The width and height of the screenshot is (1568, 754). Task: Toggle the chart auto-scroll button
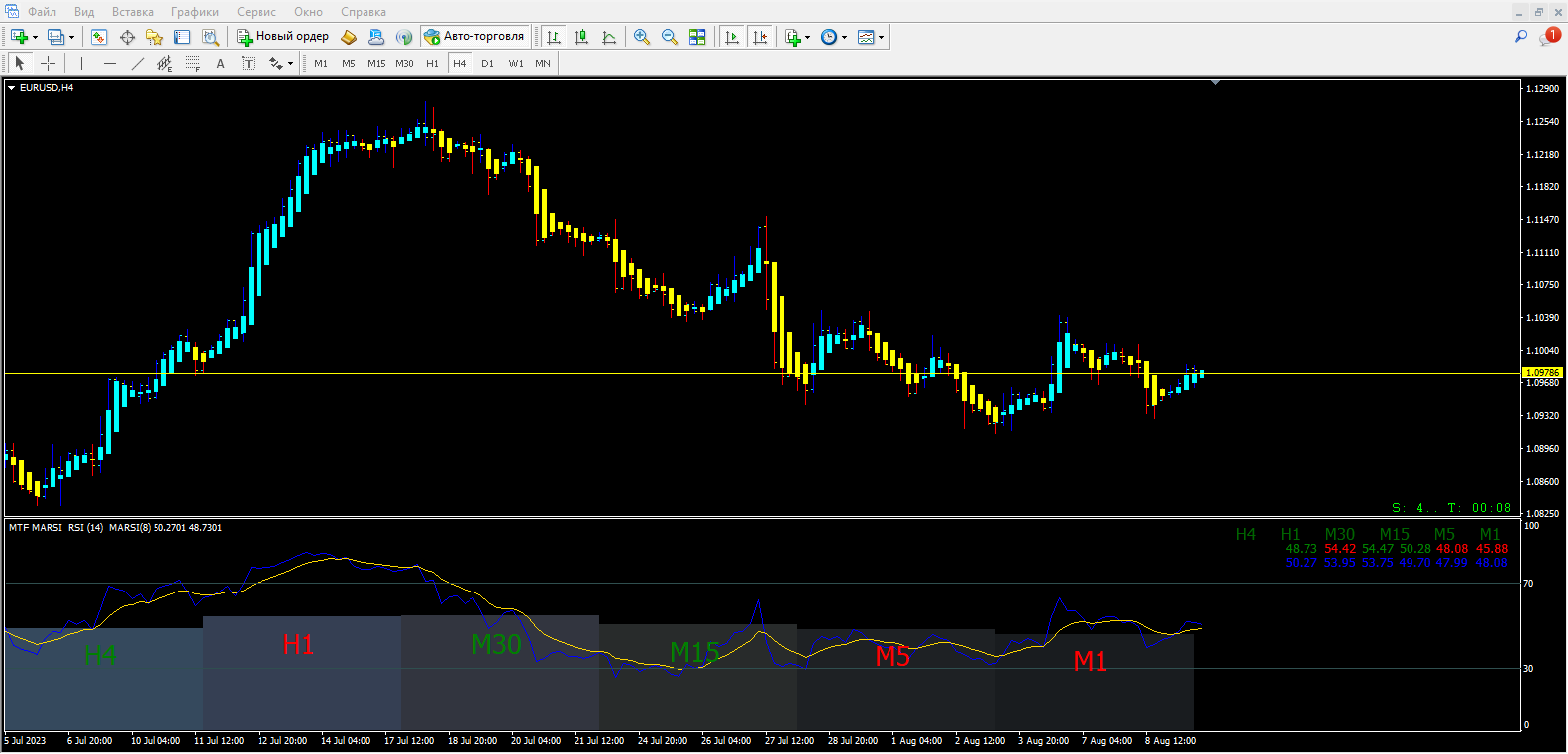coord(732,37)
